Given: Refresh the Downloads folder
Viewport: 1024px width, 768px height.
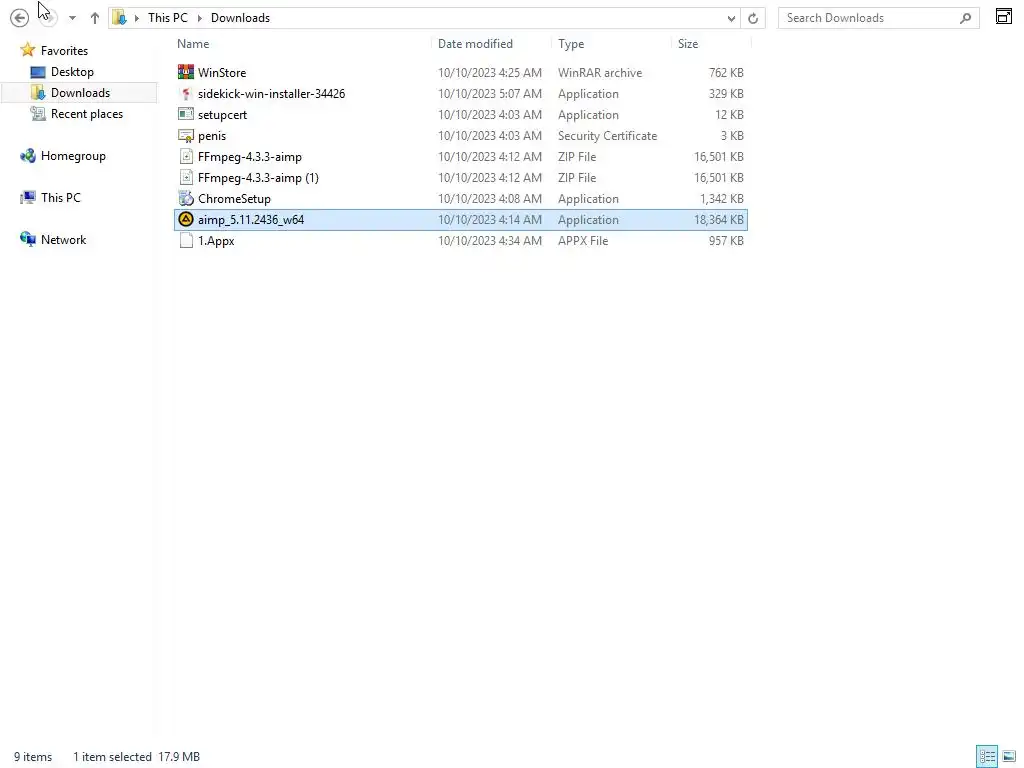Looking at the screenshot, I should (x=753, y=18).
